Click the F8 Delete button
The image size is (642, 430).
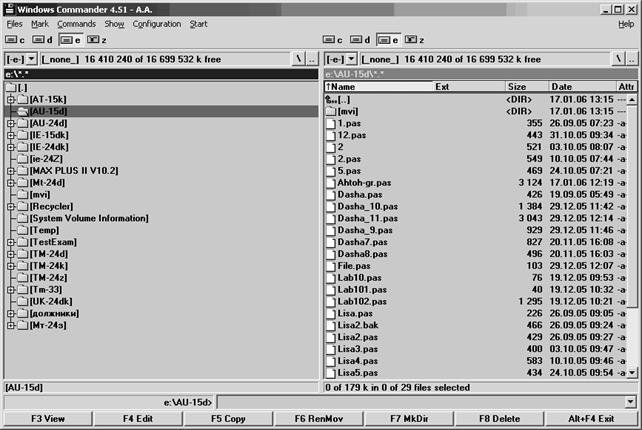[x=500, y=419]
